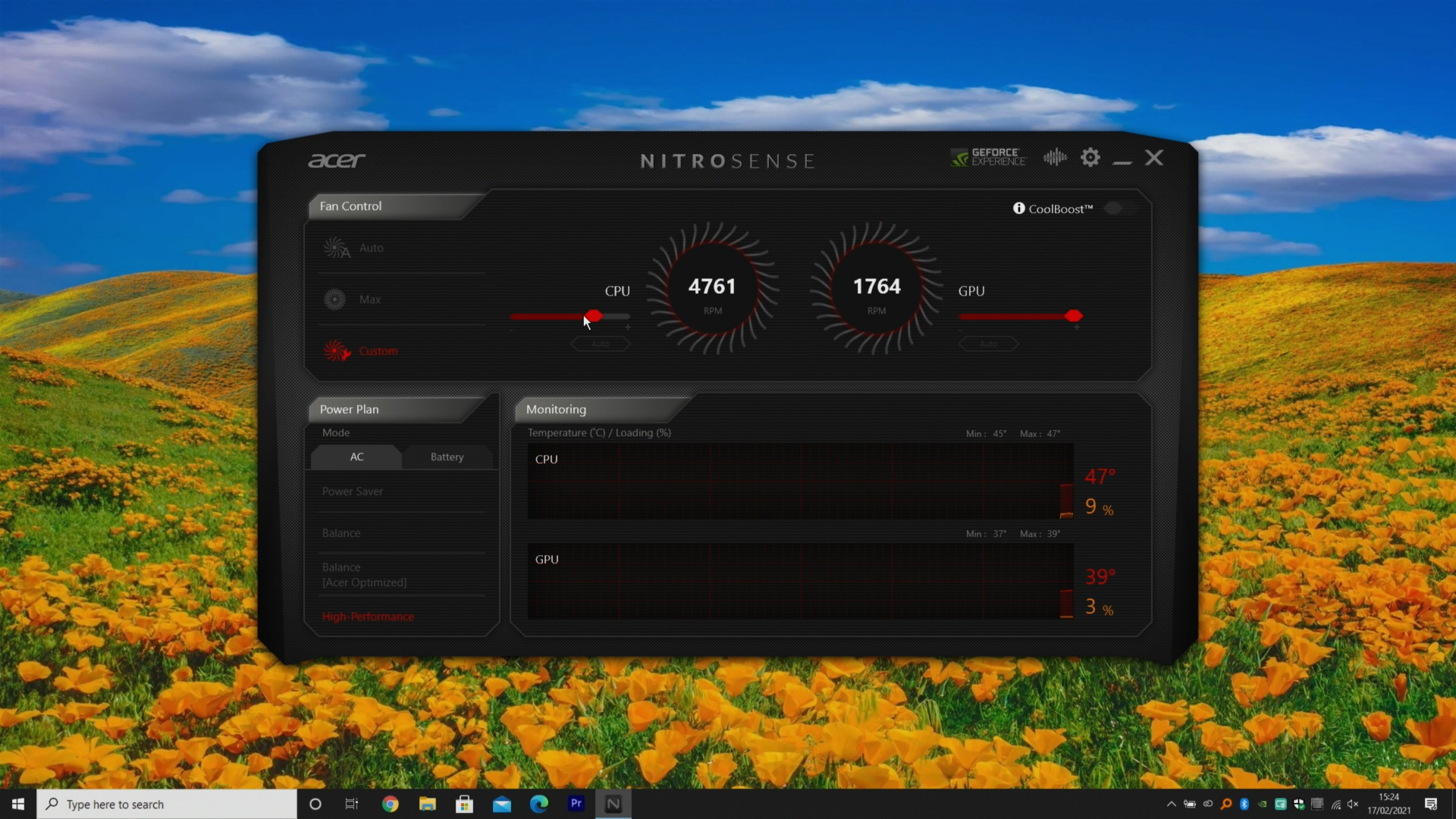This screenshot has height=819, width=1456.
Task: Enable the CoolBoost toggle switch
Action: [x=1118, y=208]
